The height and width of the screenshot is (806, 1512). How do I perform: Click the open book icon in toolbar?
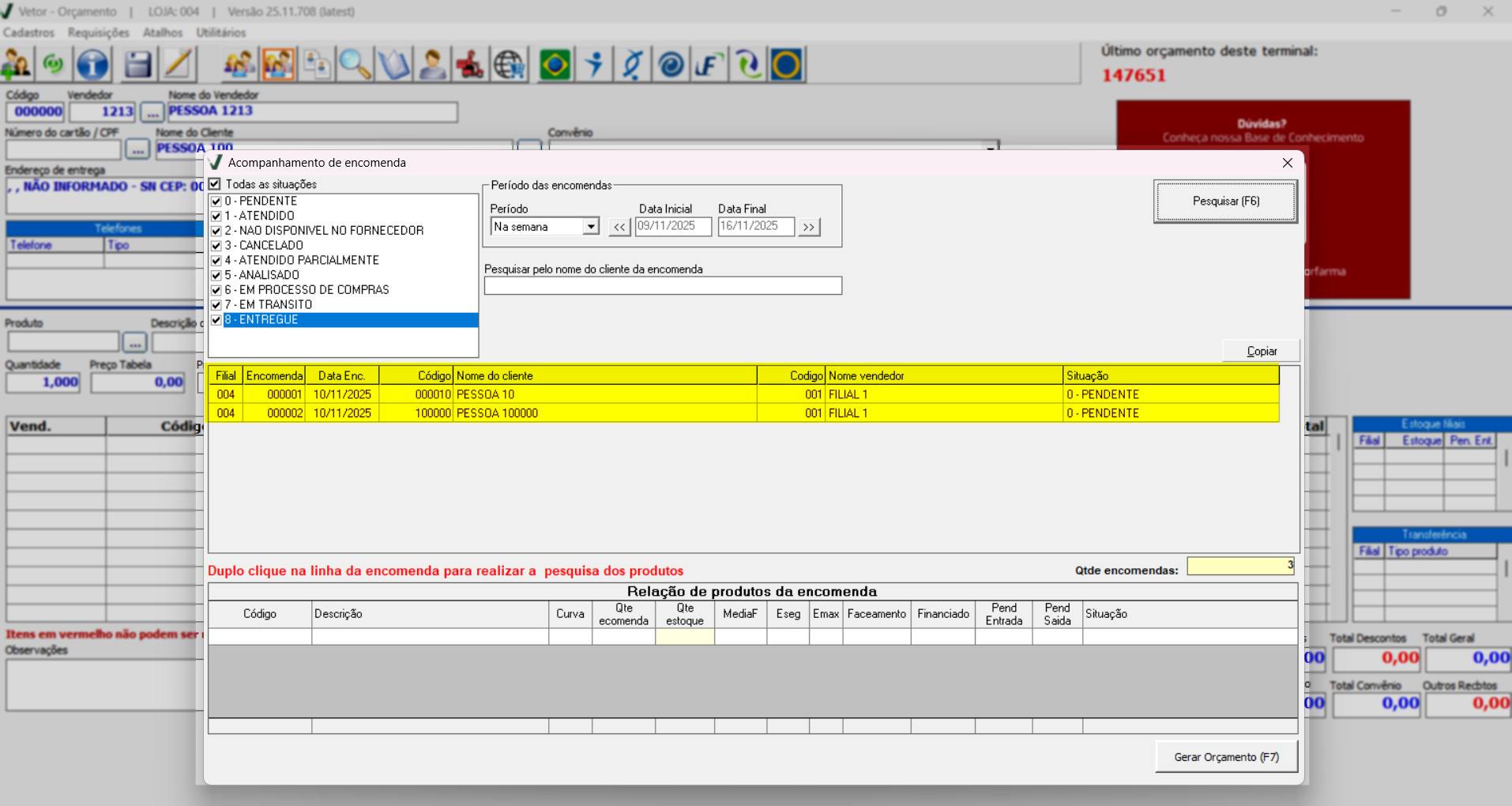tap(393, 65)
